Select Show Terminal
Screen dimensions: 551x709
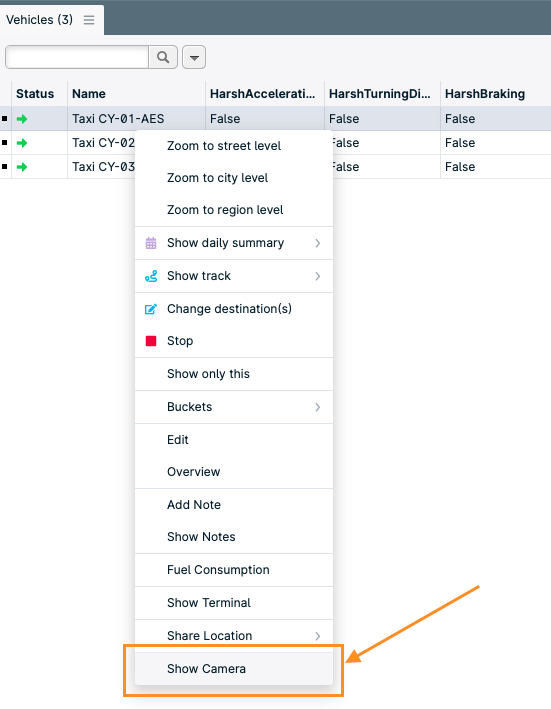[234, 603]
